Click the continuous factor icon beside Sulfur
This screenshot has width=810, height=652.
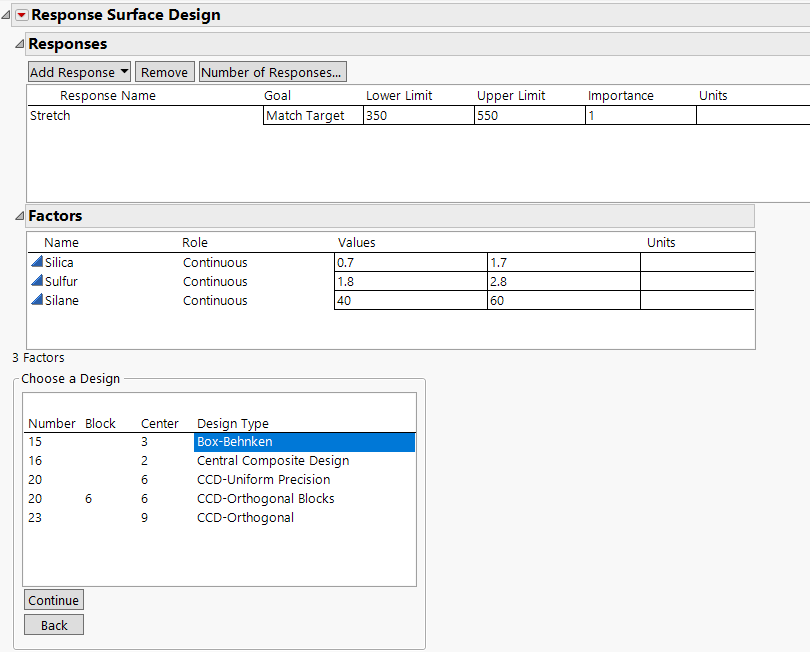tap(36, 281)
